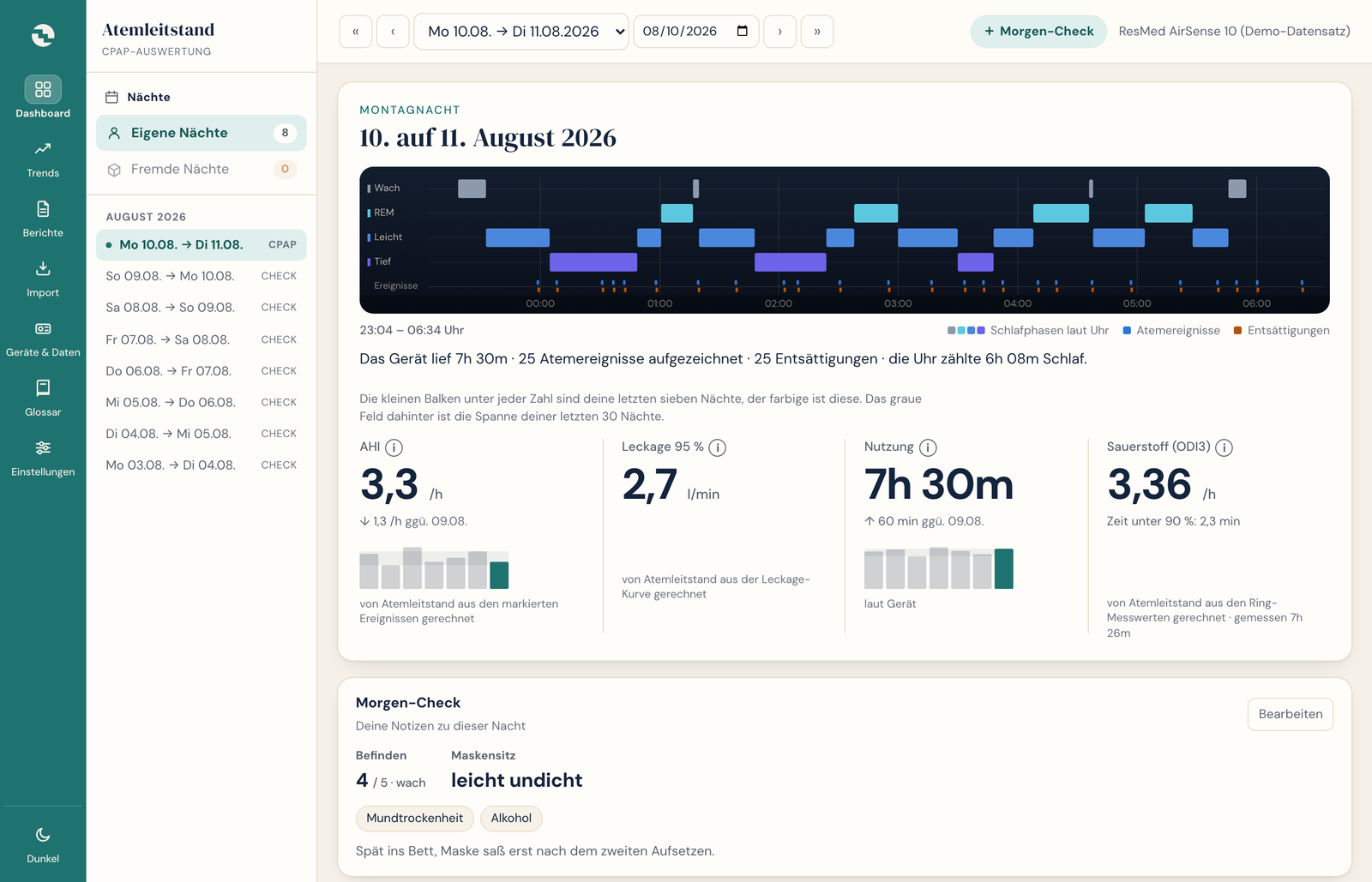Open the Berichte section
This screenshot has width=1372, height=882.
tap(43, 219)
